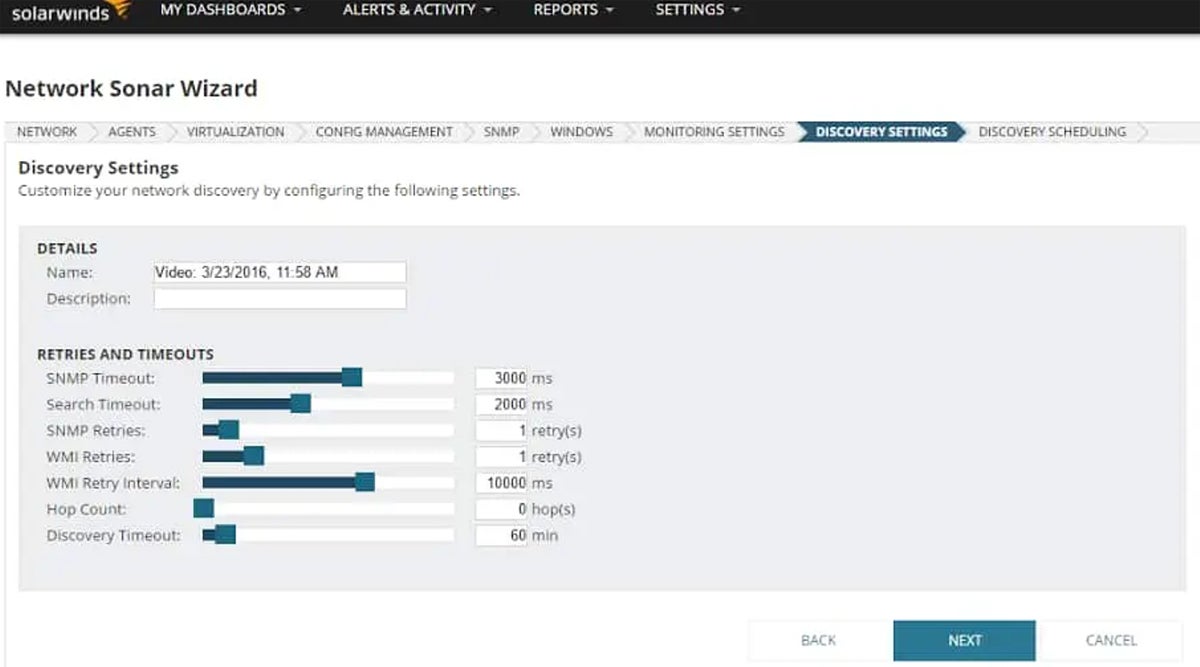Click the NEXT button
Viewport: 1200px width, 667px height.
[x=963, y=640]
